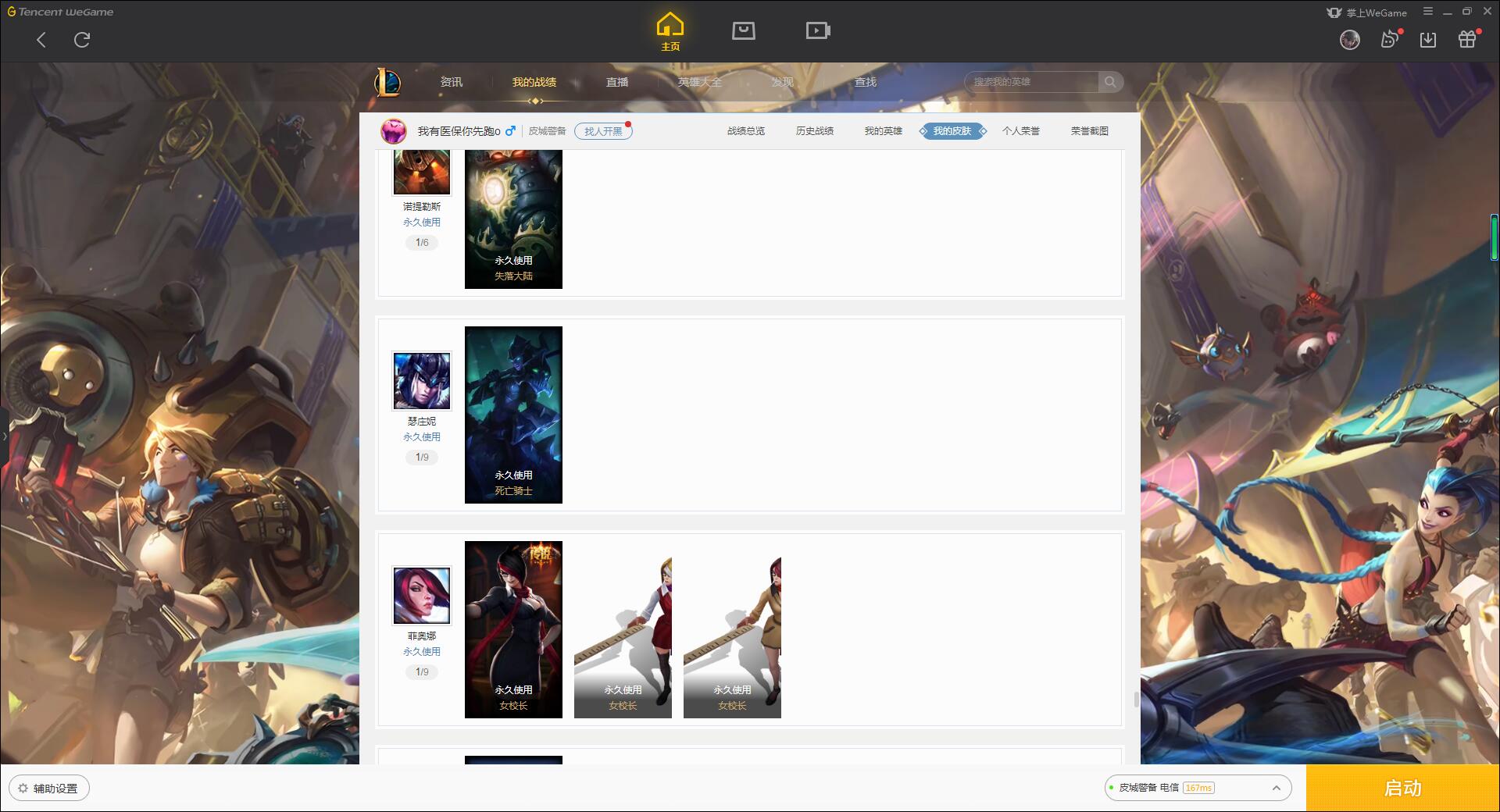The height and width of the screenshot is (812, 1500).
Task: Open the first 女校长 skin splash card
Action: coord(513,629)
